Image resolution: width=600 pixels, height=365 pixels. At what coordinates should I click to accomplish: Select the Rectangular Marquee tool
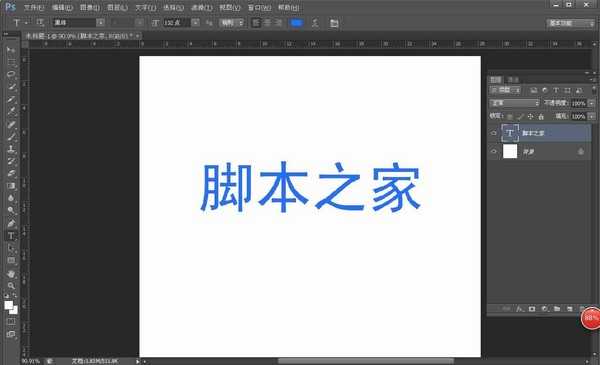11,62
